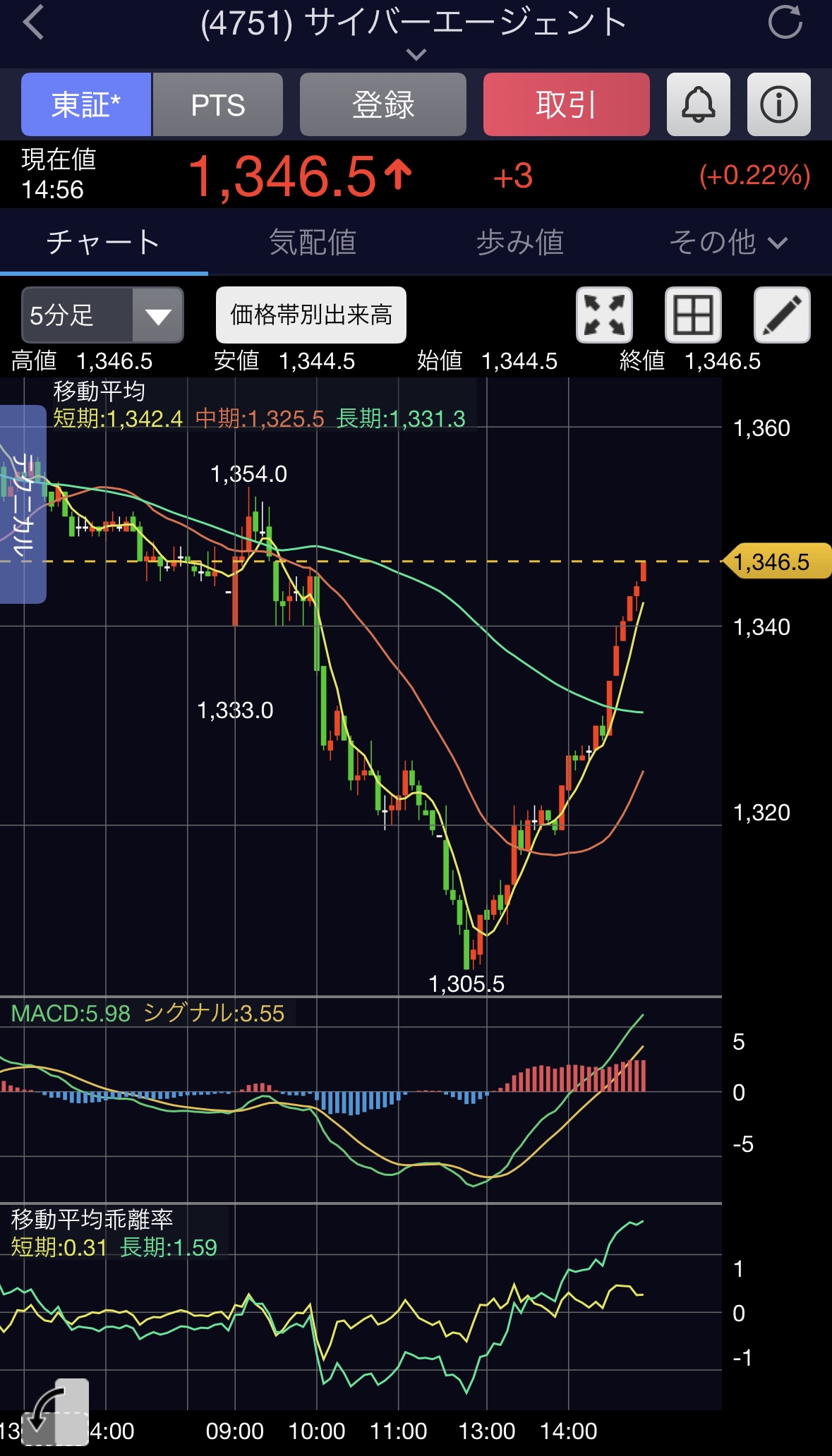Image resolution: width=832 pixels, height=1456 pixels.
Task: Toggle 価格帯別出来高 volume display
Action: click(x=311, y=315)
